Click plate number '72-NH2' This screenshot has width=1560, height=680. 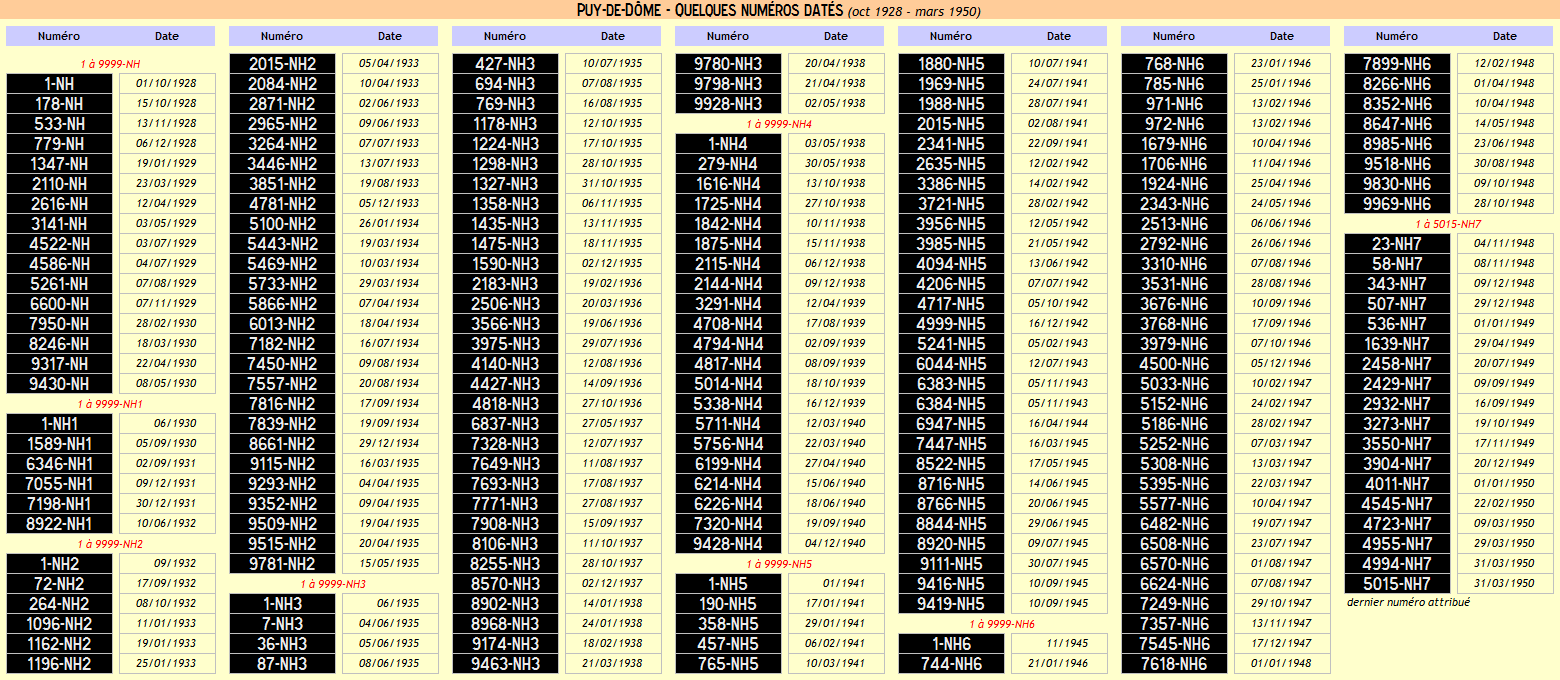point(59,584)
